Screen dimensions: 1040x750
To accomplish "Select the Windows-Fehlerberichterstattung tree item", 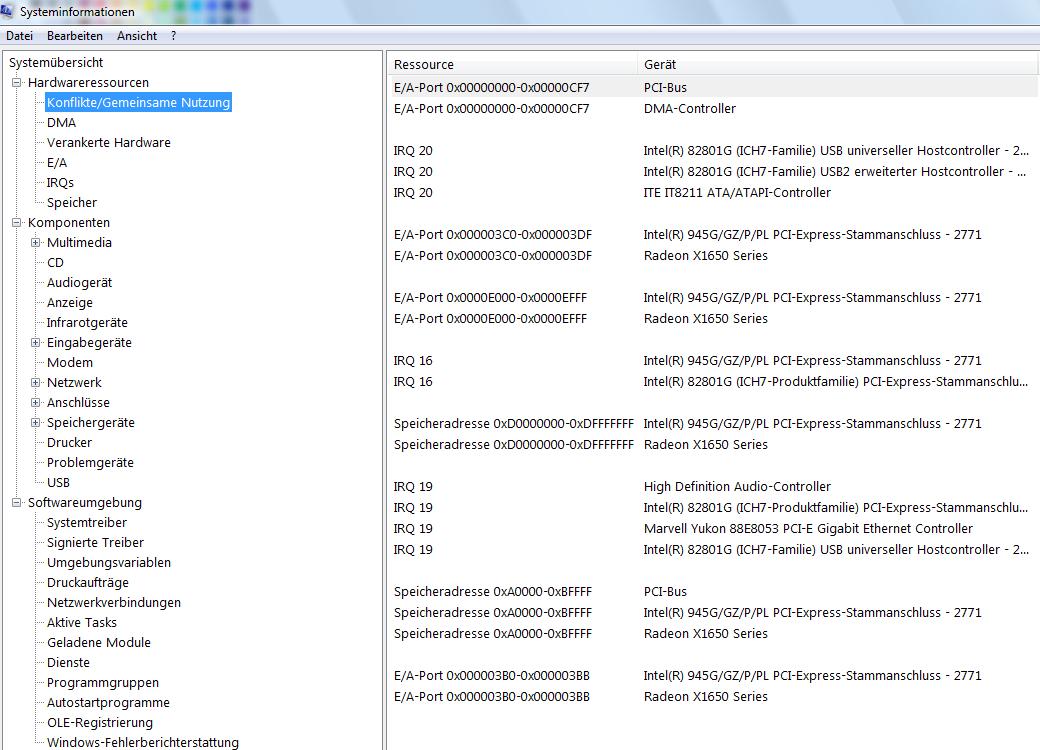I will [x=143, y=742].
